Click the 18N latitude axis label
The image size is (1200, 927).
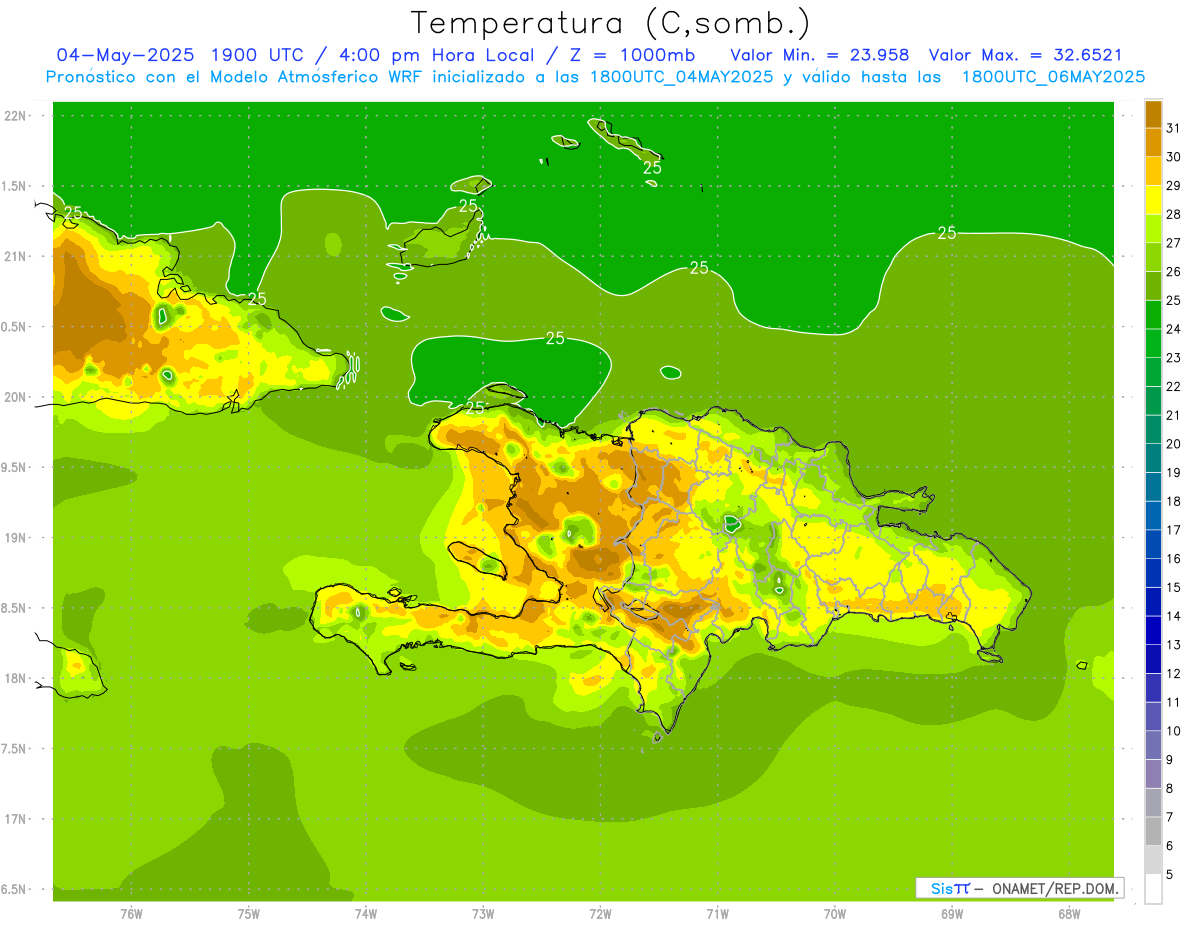click(15, 678)
